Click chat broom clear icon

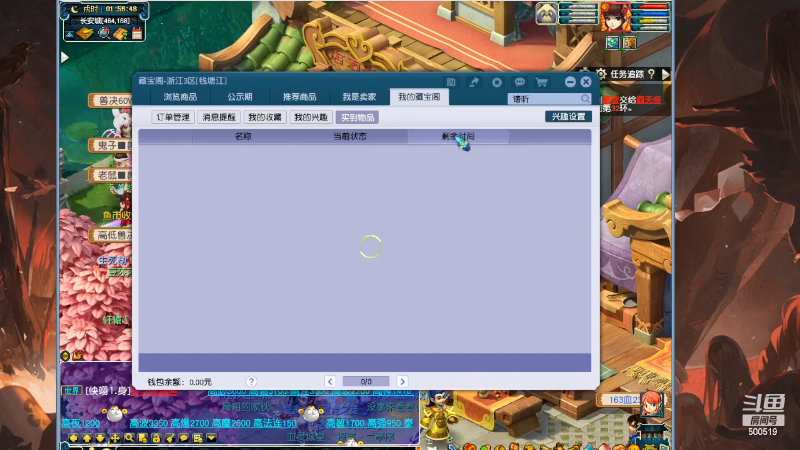(170, 438)
